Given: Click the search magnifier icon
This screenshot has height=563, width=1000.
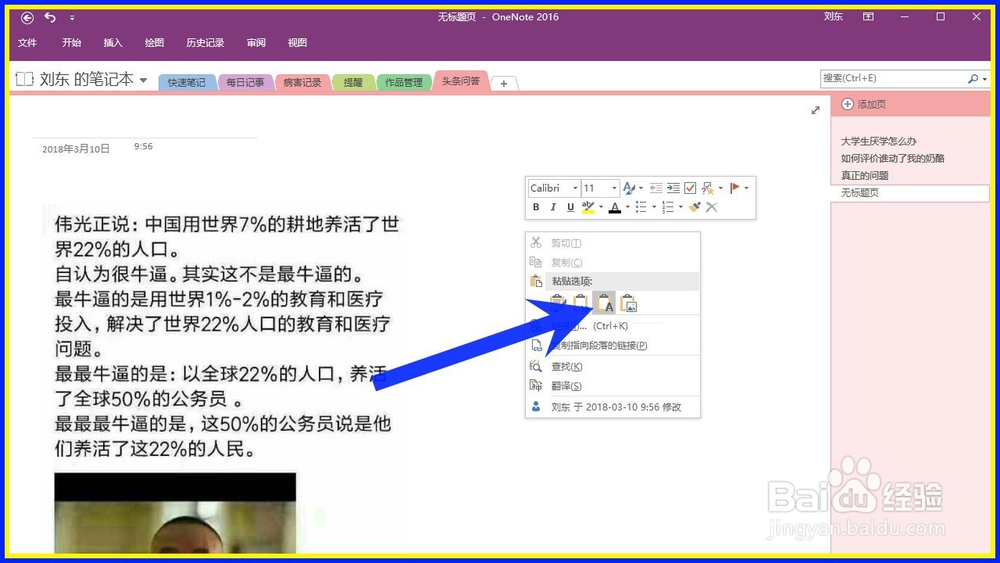Looking at the screenshot, I should coord(973,78).
